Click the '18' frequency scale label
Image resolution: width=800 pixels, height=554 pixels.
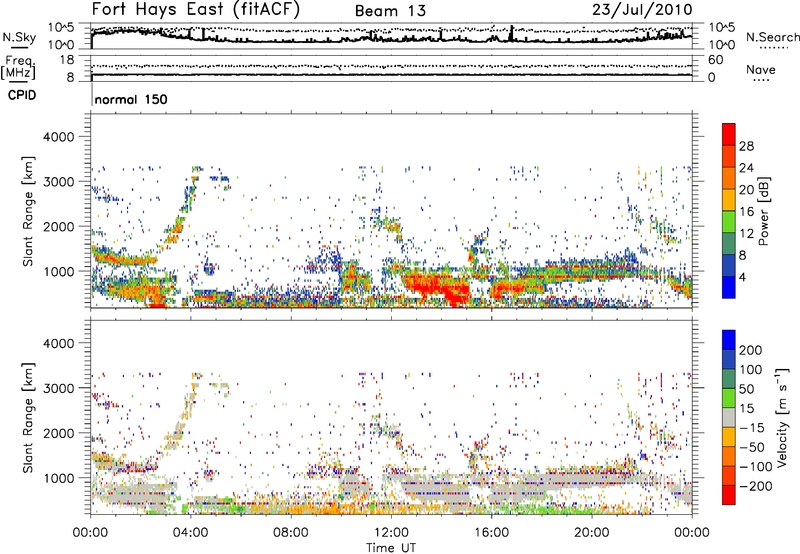coord(66,60)
